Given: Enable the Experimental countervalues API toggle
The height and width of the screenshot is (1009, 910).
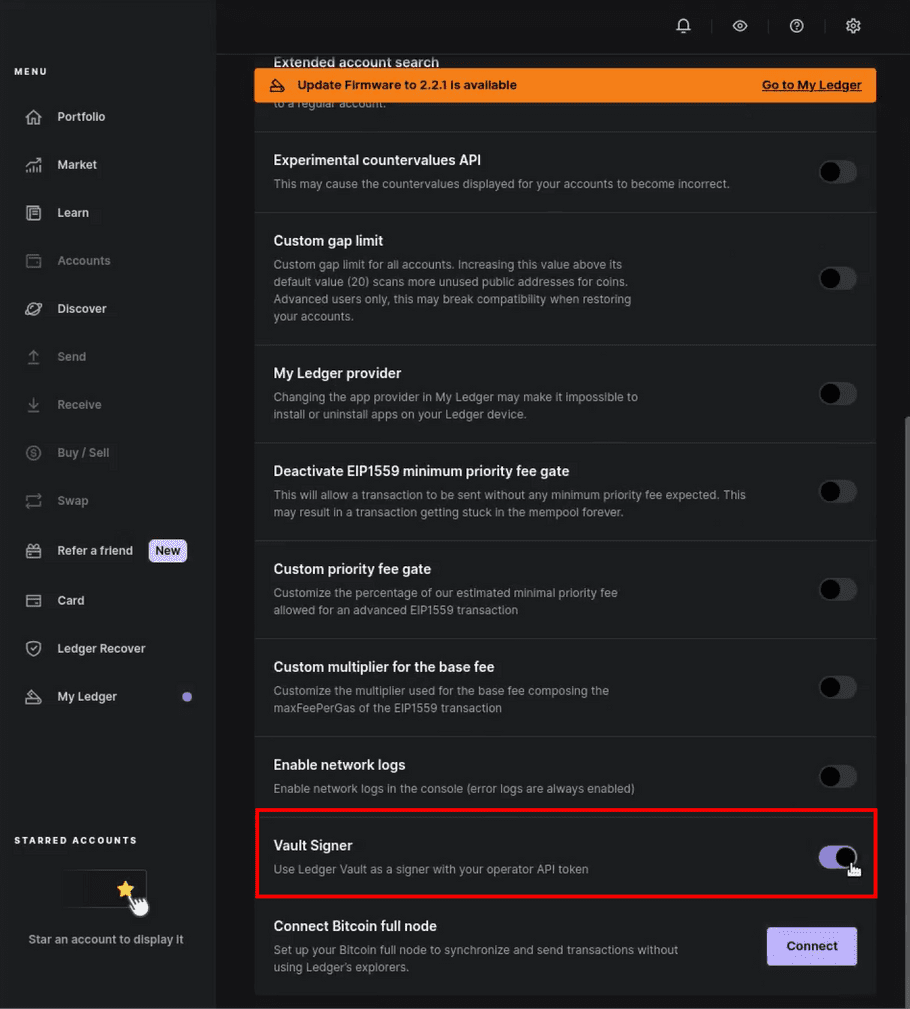Looking at the screenshot, I should (x=837, y=172).
